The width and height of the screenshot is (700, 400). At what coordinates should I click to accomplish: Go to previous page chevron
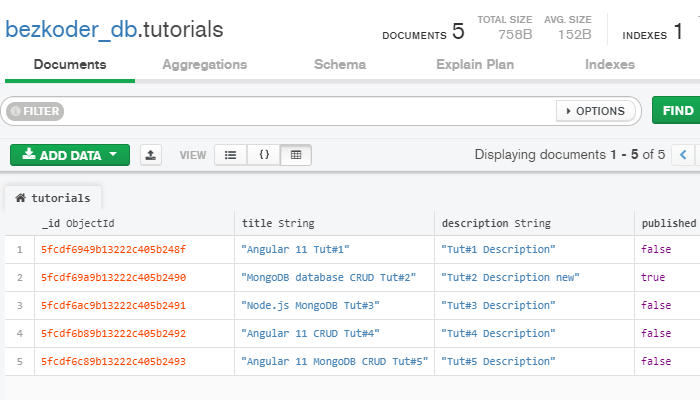coord(683,155)
